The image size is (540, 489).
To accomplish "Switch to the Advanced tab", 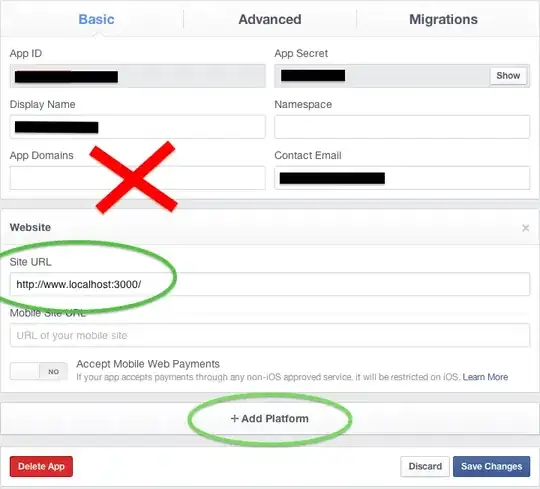I will pos(270,19).
